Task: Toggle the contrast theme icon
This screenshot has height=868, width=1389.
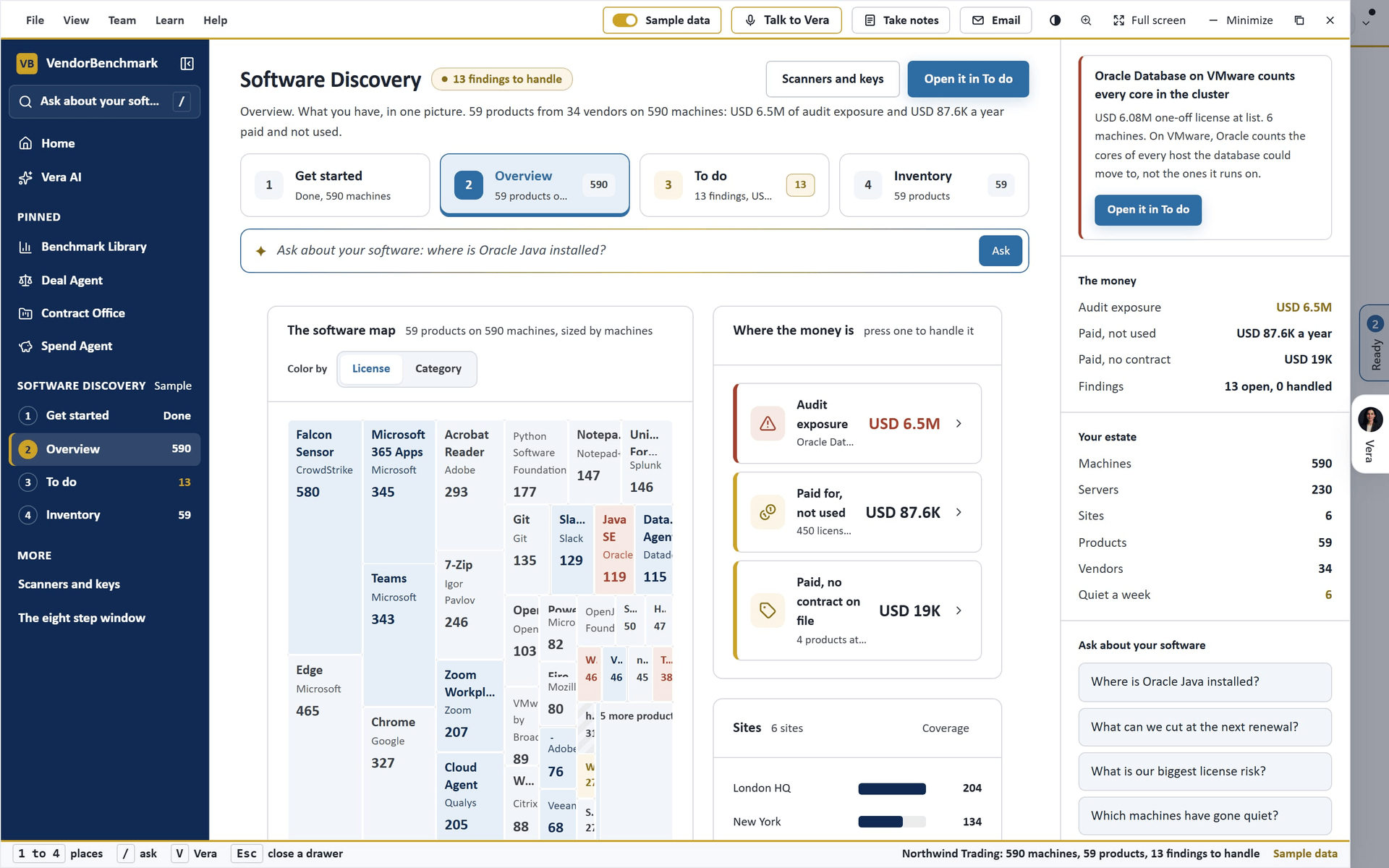Action: click(1055, 20)
